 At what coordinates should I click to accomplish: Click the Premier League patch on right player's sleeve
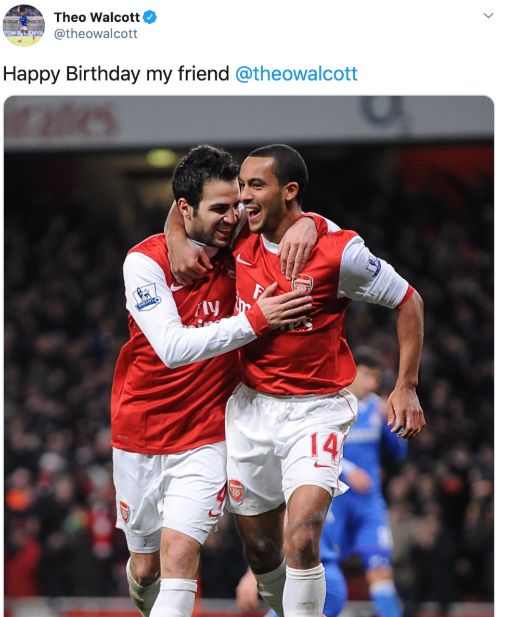point(373,266)
